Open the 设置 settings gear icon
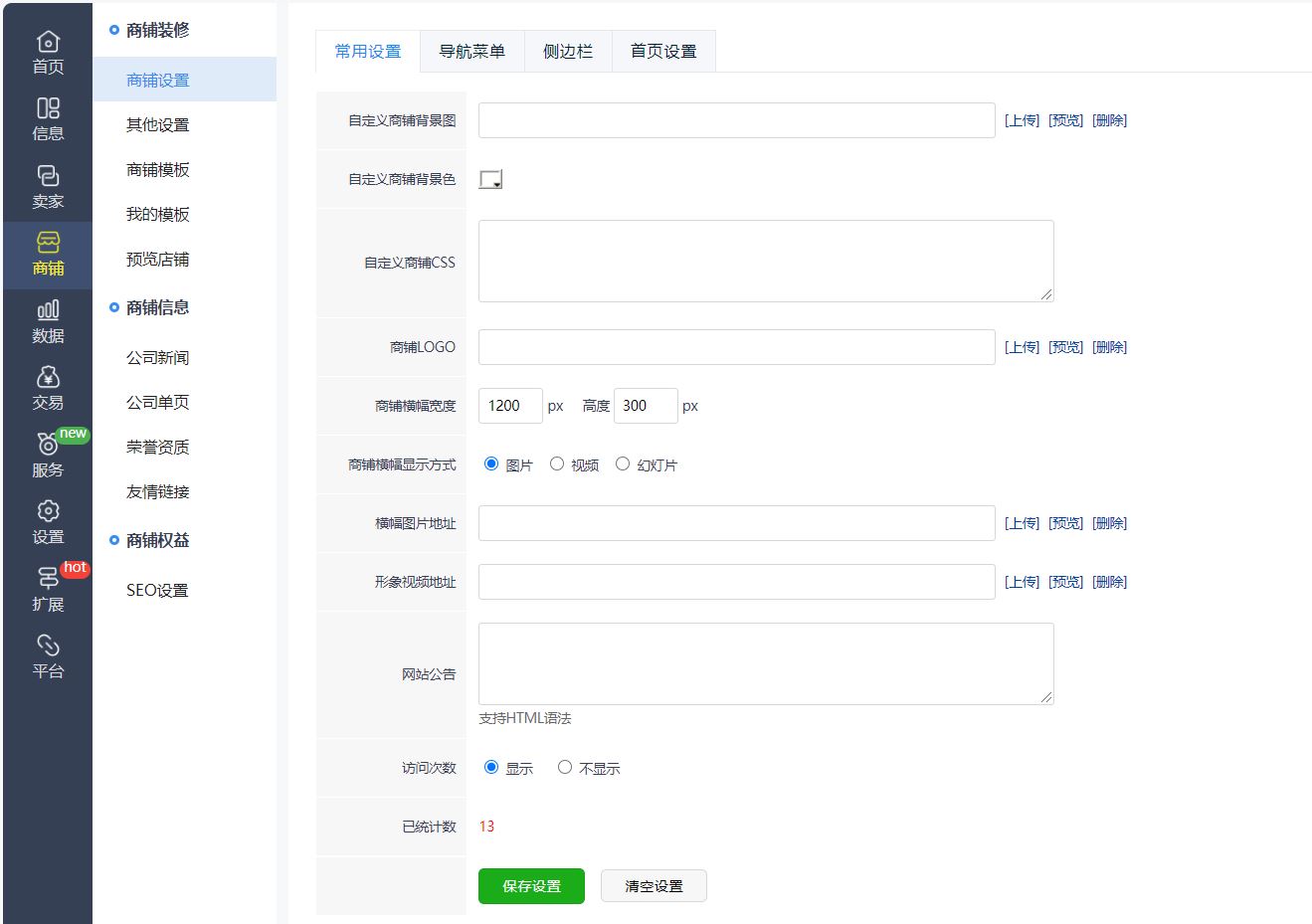The image size is (1312, 924). 48,511
